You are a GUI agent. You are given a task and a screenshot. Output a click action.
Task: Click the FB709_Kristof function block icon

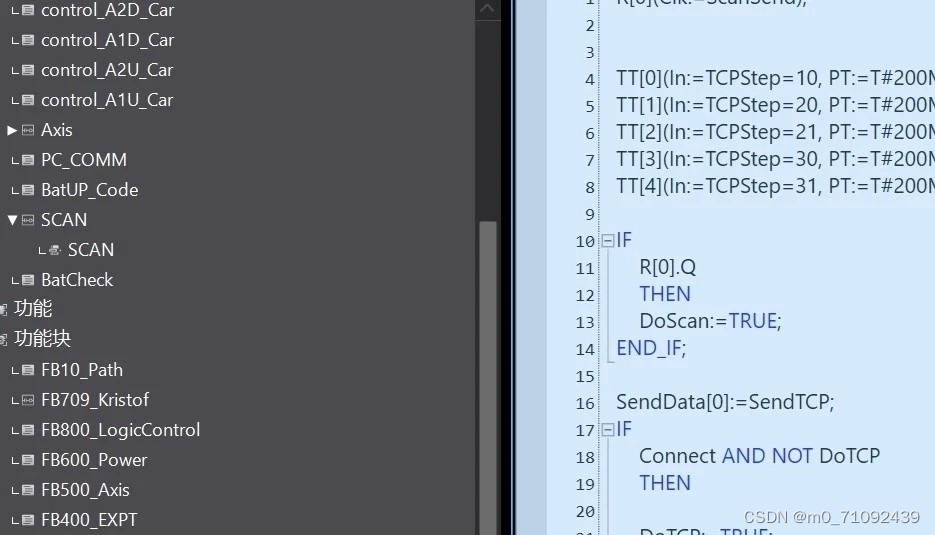pyautogui.click(x=28, y=400)
